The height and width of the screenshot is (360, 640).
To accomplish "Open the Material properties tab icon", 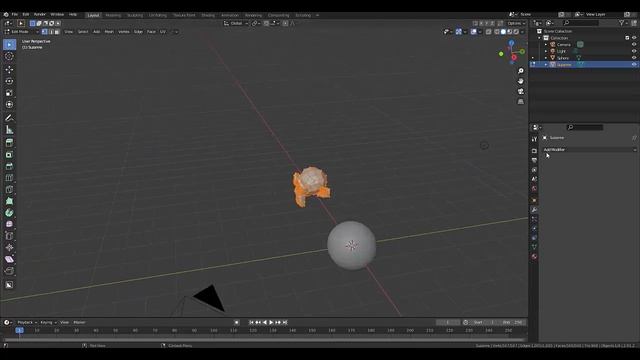I will pyautogui.click(x=534, y=256).
